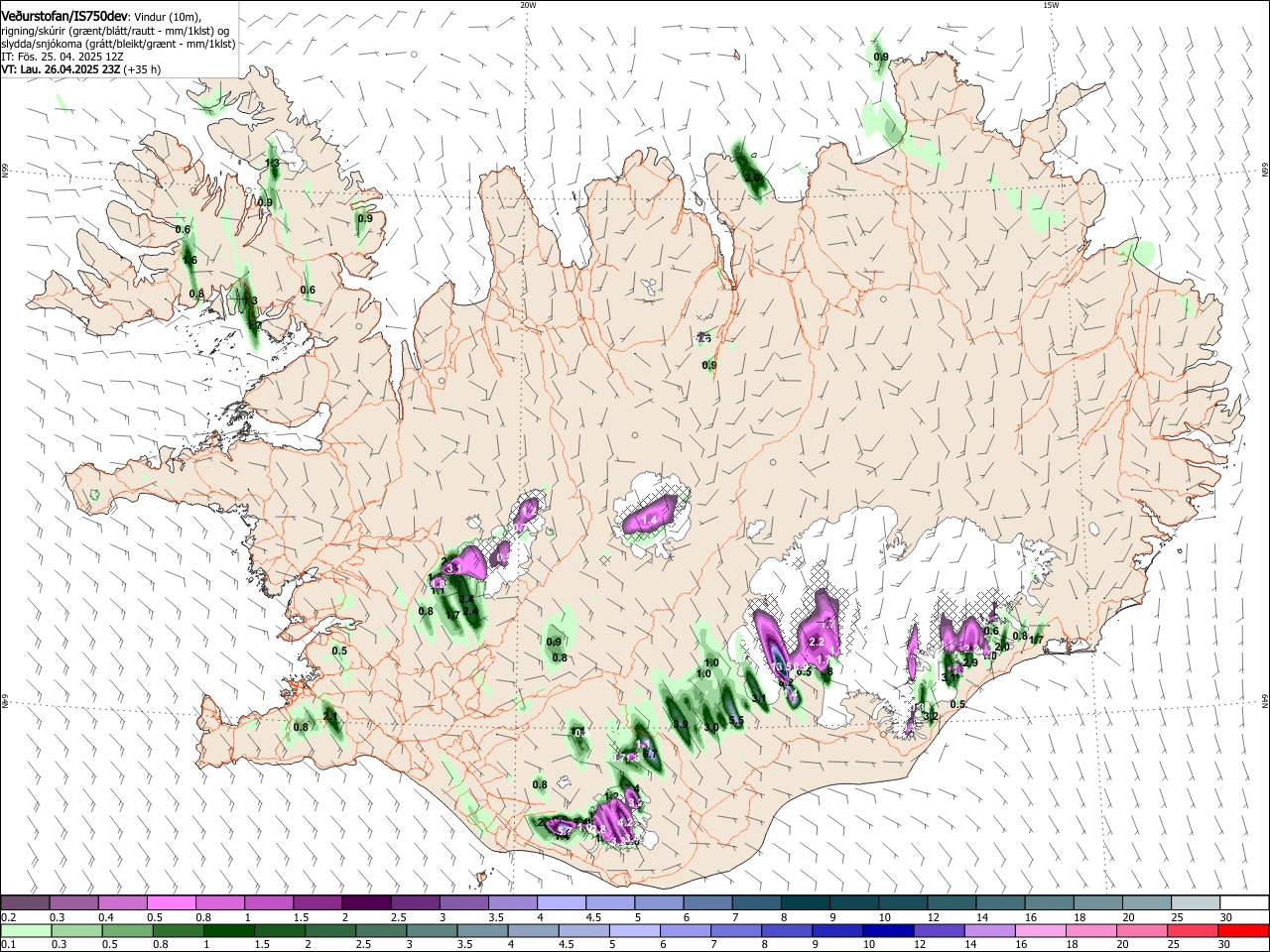Pick the 0.3–0.4 mauve snow legend swatch

click(73, 902)
